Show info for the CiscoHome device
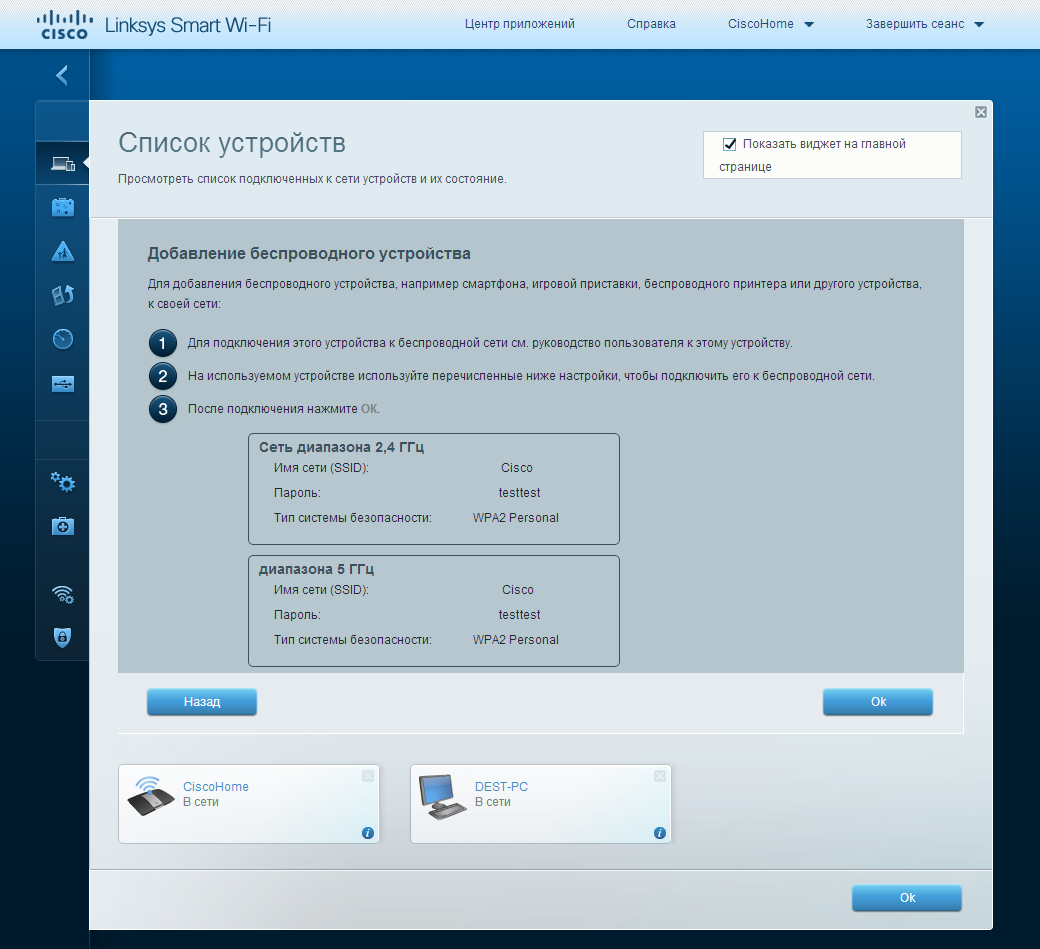 367,833
